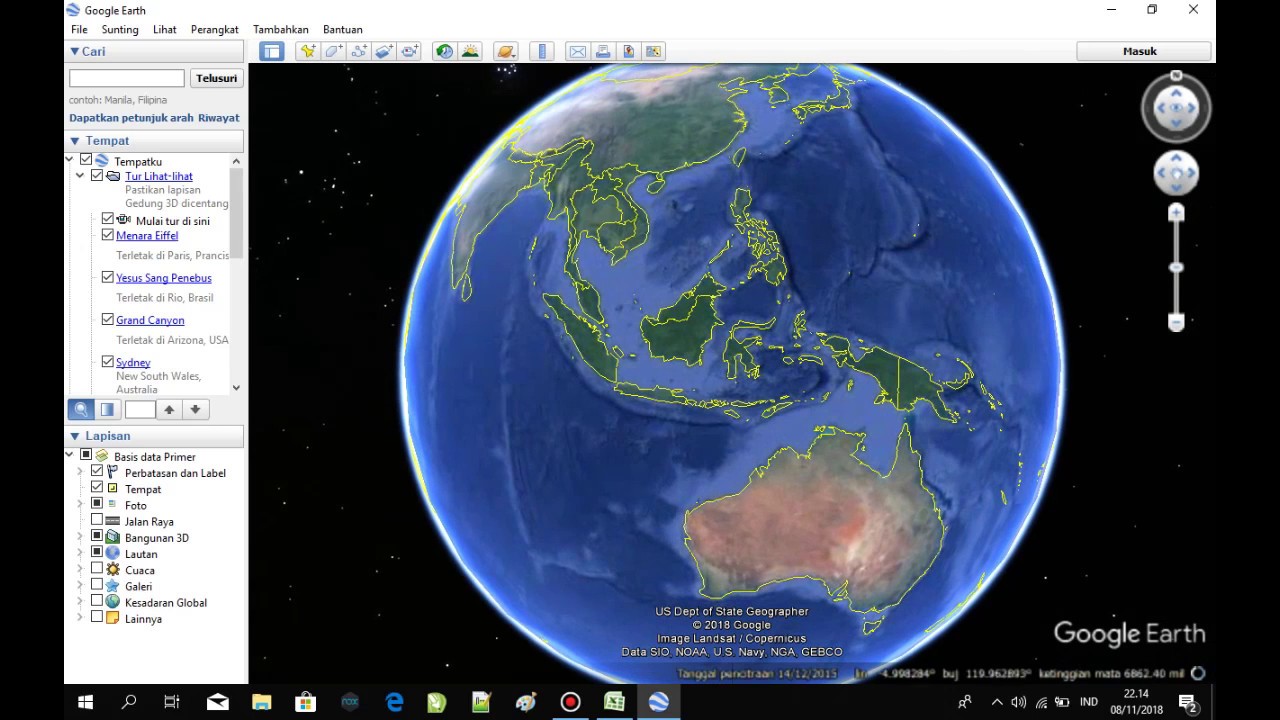Viewport: 1280px width, 720px height.
Task: Select the Add Polygon tool
Action: click(x=333, y=51)
